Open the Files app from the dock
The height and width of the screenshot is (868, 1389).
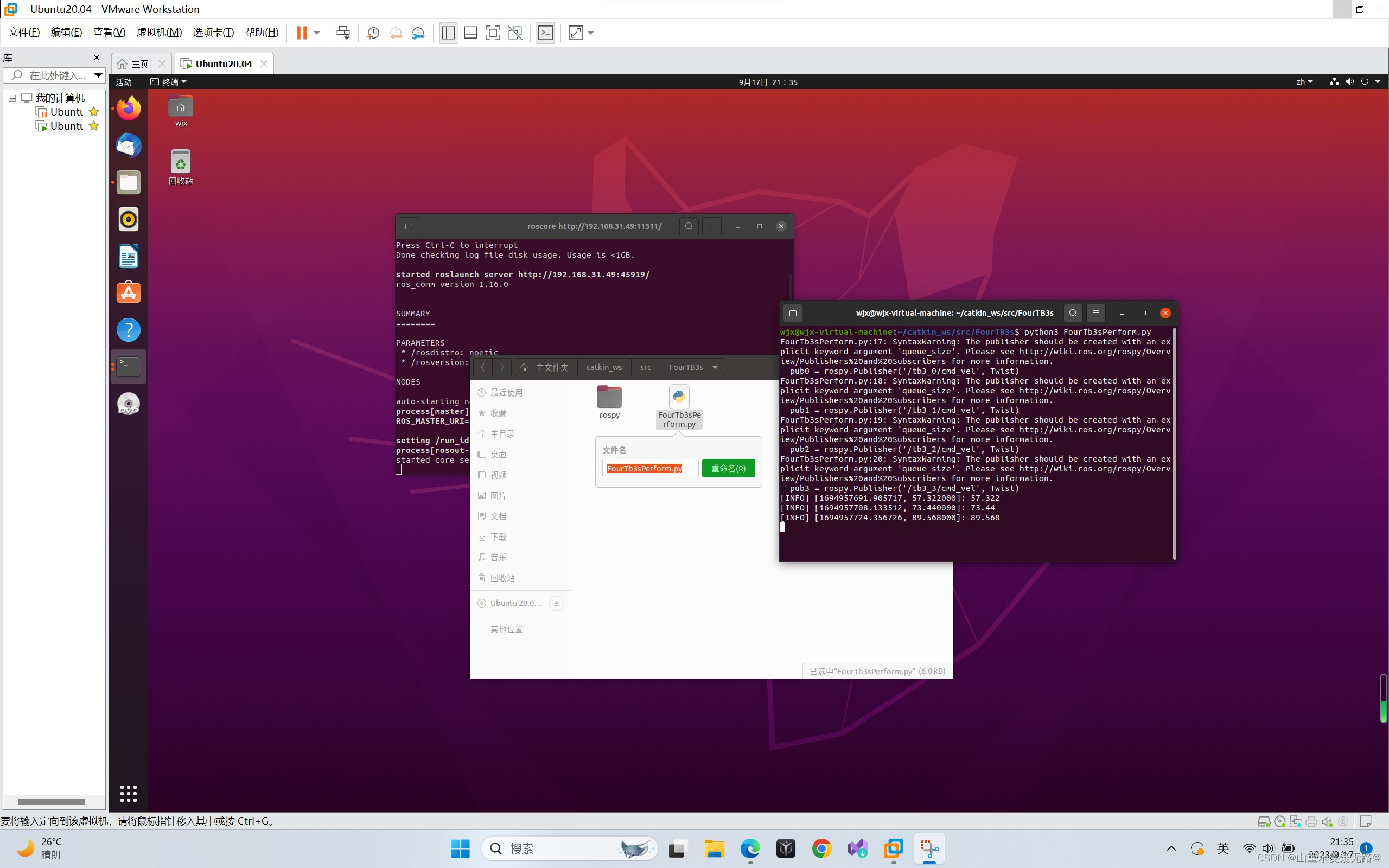click(x=129, y=183)
